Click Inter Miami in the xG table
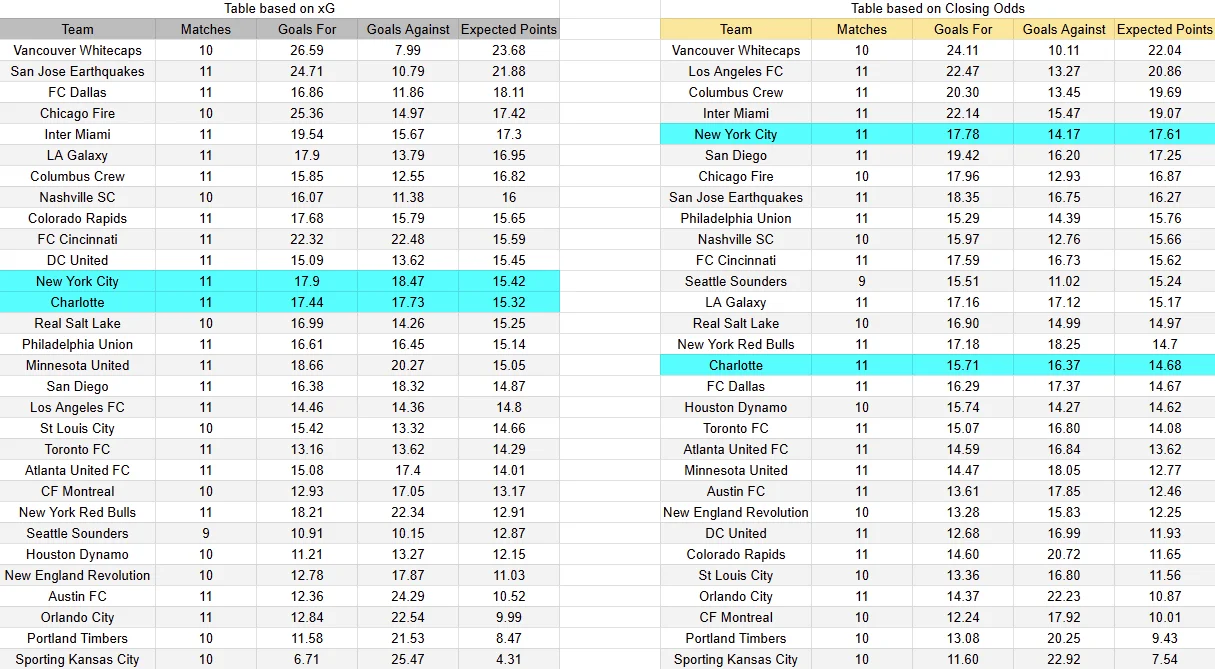 78,134
